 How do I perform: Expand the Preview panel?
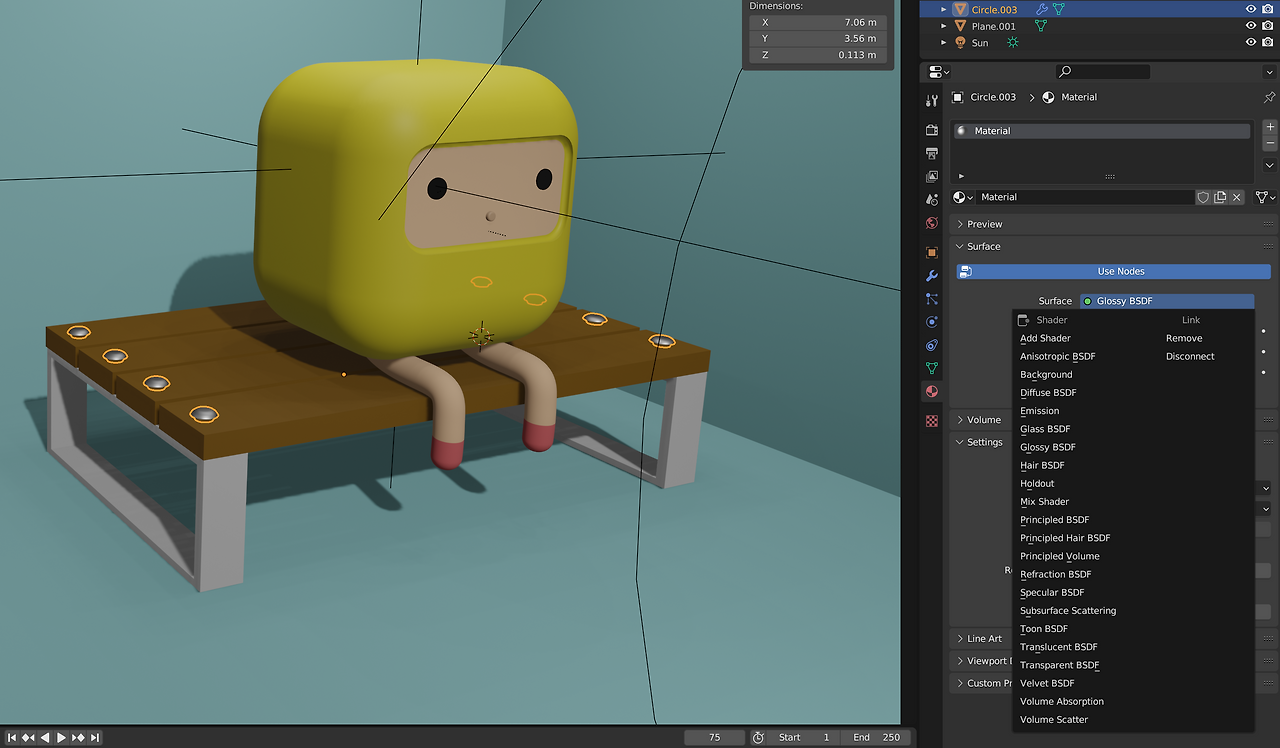(x=961, y=224)
